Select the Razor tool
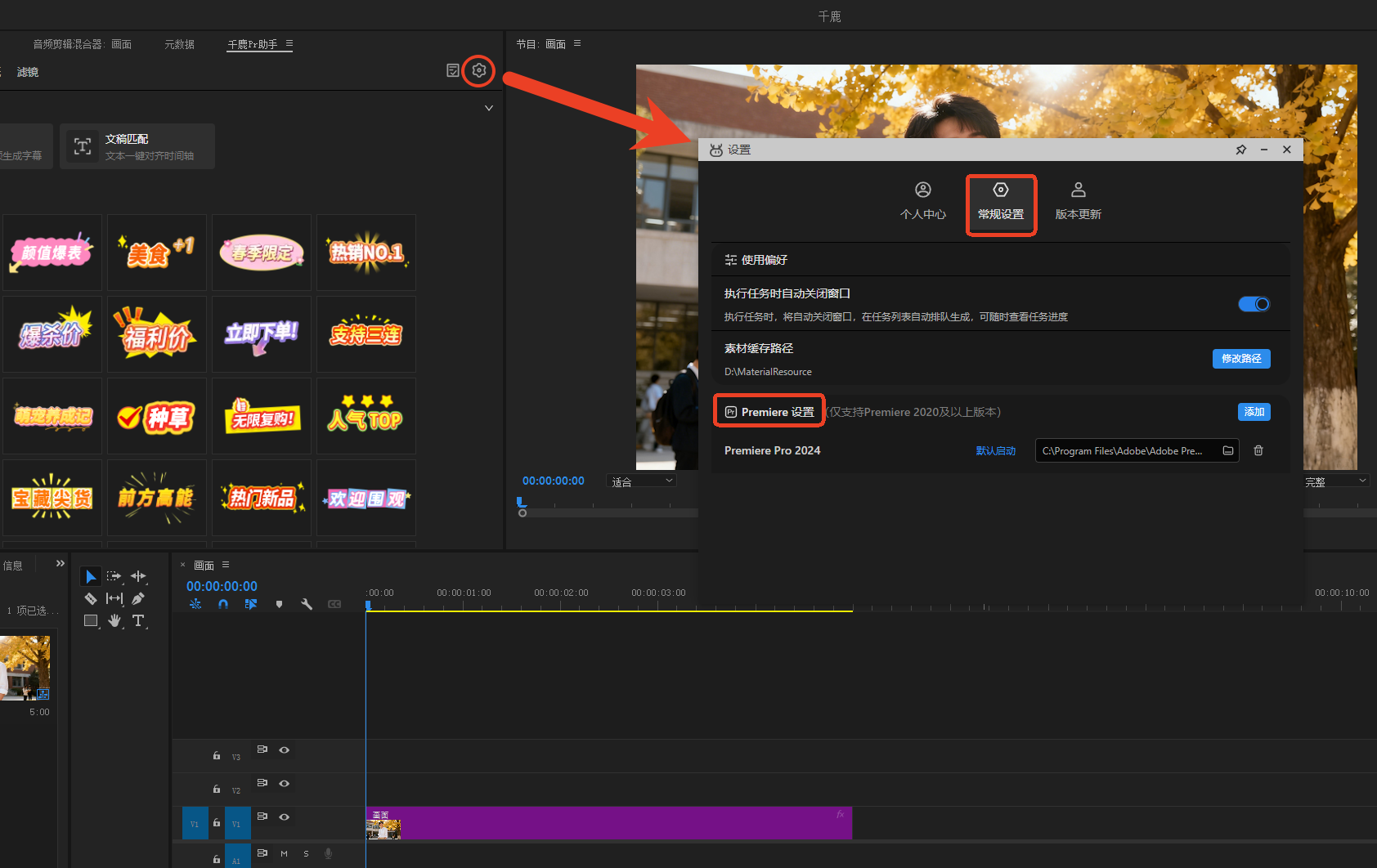Image resolution: width=1377 pixels, height=868 pixels. tap(91, 598)
